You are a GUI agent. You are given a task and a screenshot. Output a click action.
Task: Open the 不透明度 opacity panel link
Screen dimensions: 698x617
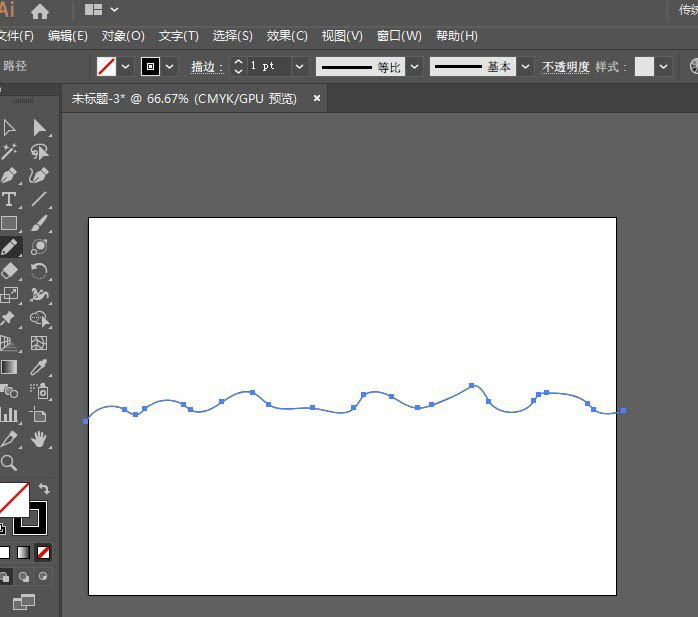[565, 67]
